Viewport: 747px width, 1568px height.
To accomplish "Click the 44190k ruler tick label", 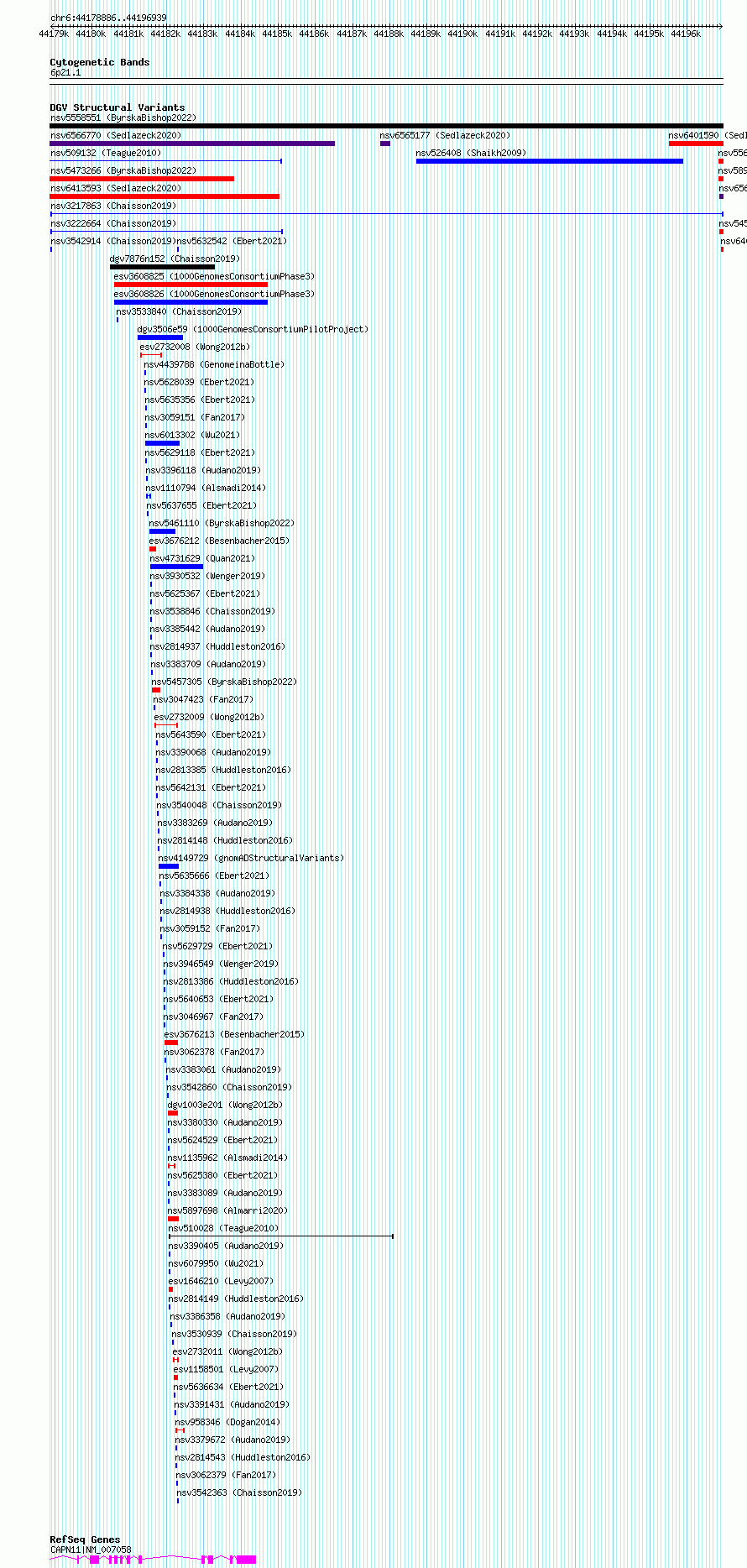I will (x=462, y=34).
